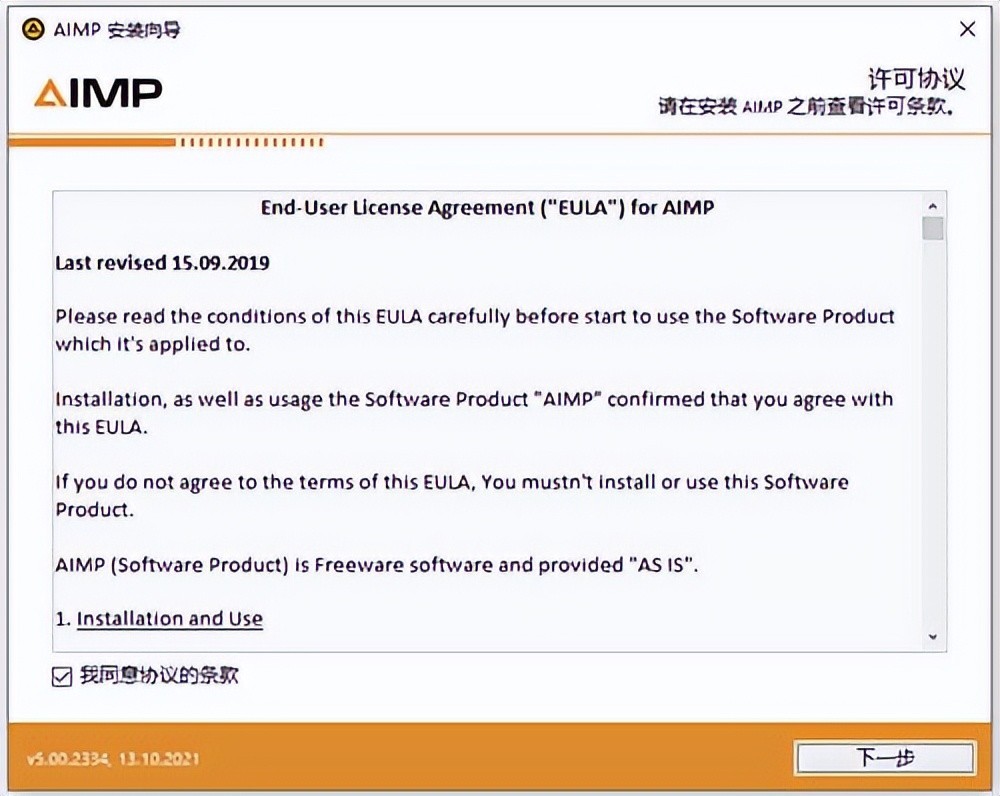Click the "Last revised 15.09.2019" line
Viewport: 1000px width, 796px height.
(x=162, y=263)
